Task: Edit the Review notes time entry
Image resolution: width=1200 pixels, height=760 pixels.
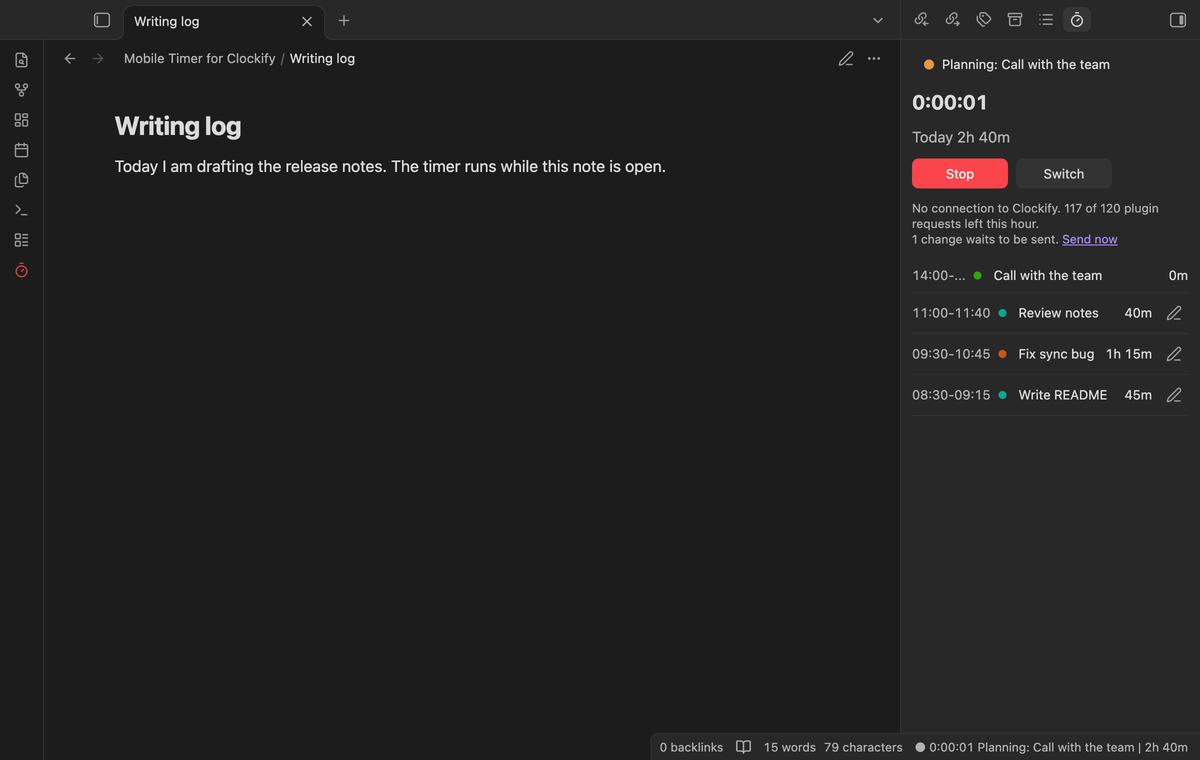Action: 1174,313
